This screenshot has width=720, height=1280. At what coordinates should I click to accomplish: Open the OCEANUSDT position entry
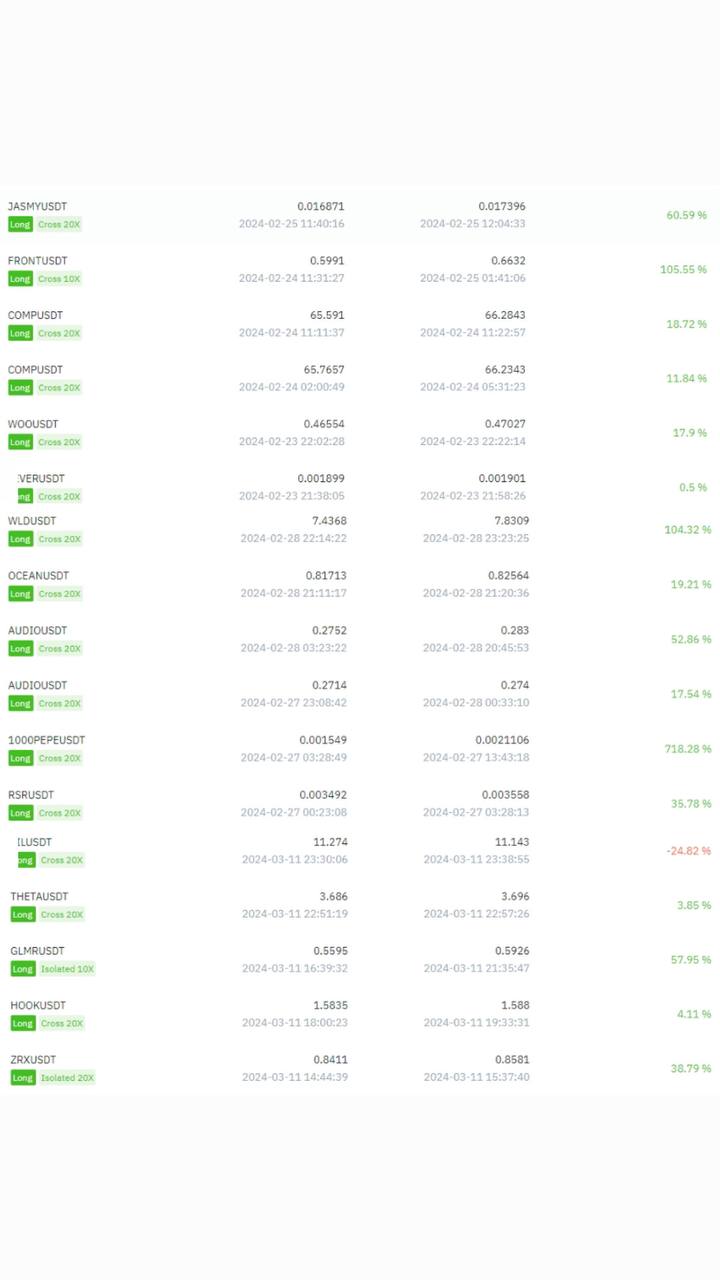pyautogui.click(x=360, y=584)
